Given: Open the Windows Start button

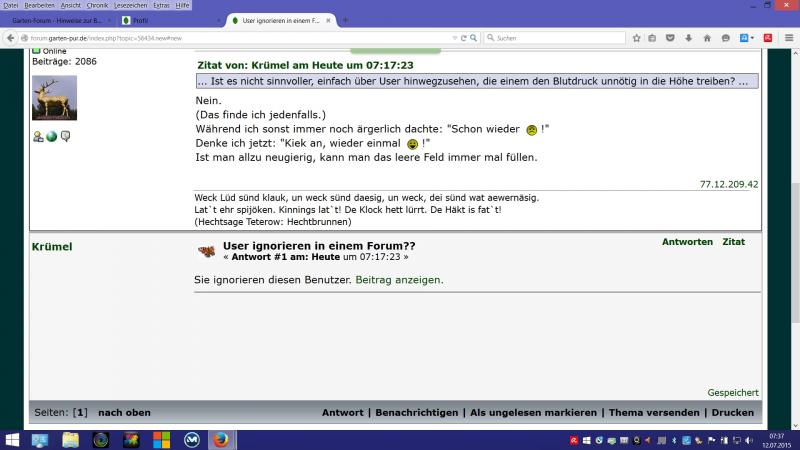Looking at the screenshot, I should (x=14, y=439).
